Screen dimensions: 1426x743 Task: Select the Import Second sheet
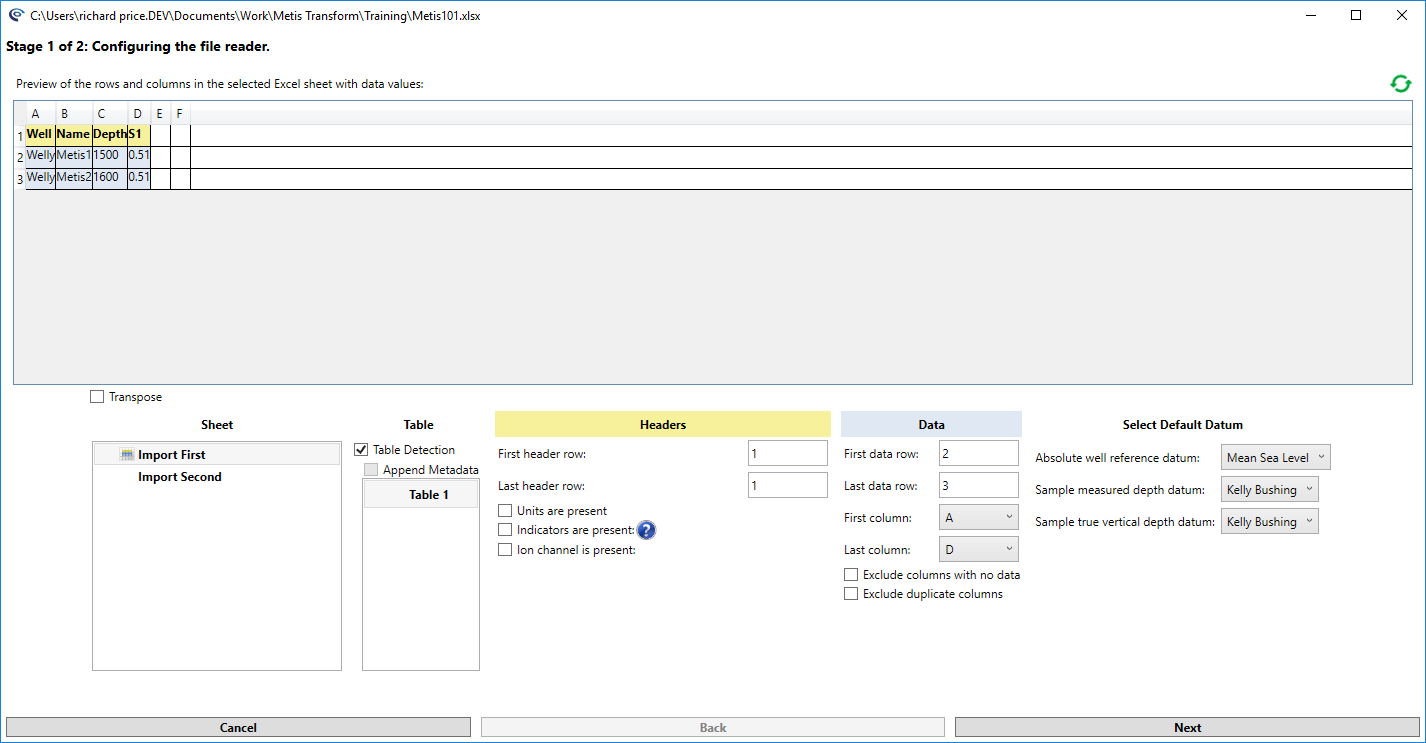(217, 477)
